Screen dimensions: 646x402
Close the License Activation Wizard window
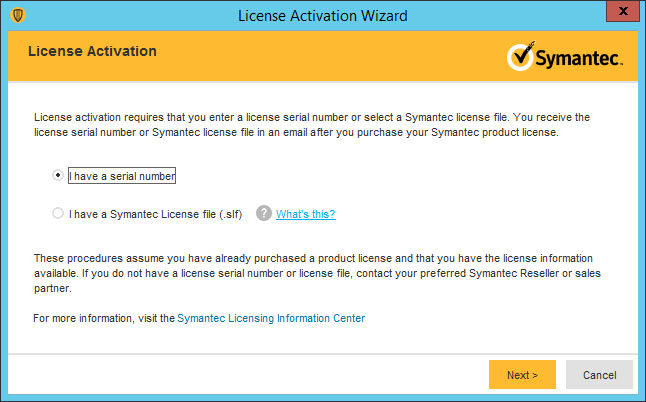click(x=623, y=12)
